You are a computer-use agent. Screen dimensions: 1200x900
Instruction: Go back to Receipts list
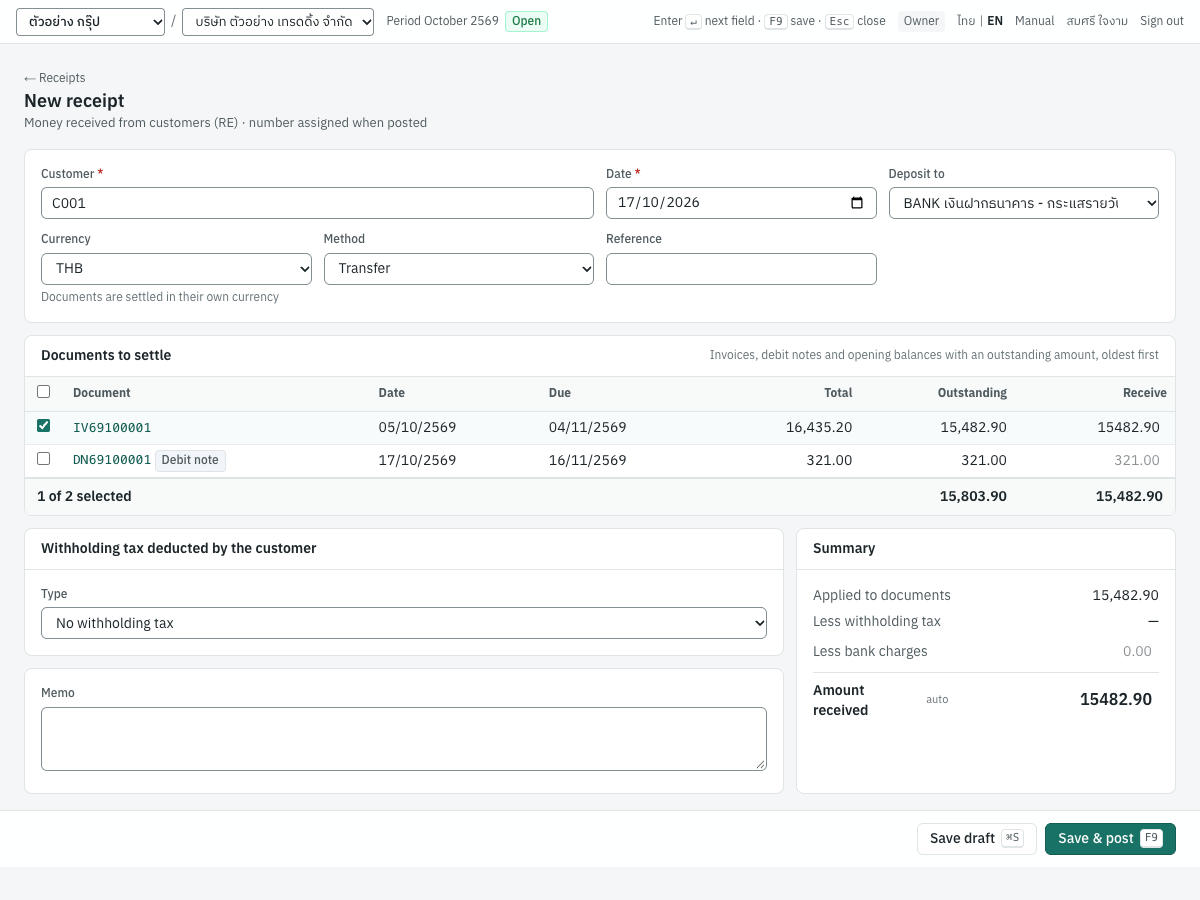55,78
